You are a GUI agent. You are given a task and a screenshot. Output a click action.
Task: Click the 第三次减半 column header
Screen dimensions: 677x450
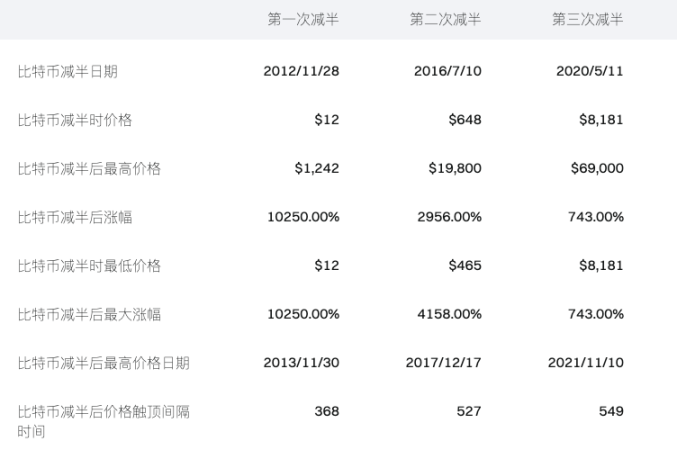coord(588,20)
